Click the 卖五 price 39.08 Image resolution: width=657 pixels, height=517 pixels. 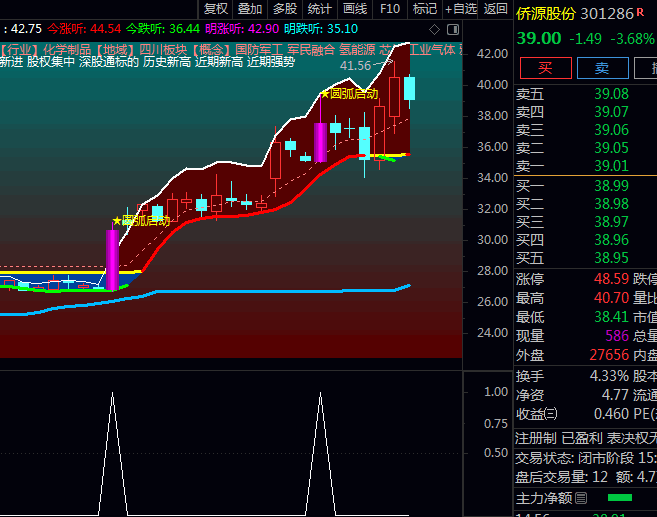click(x=611, y=94)
